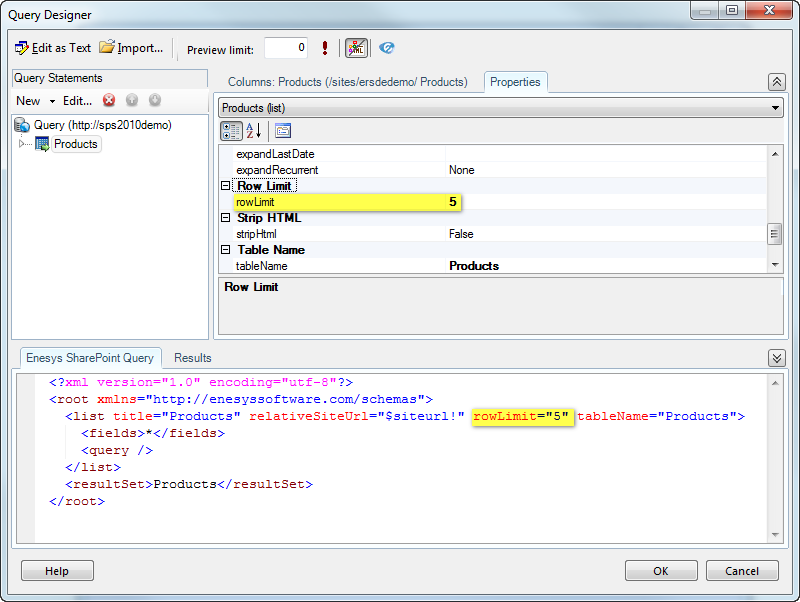Toggle the XML view toolbar icon

[356, 48]
